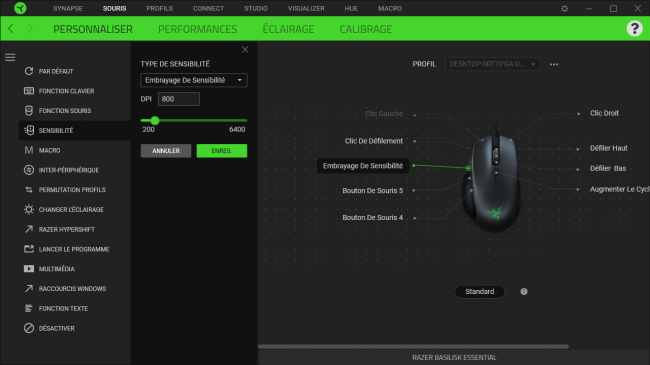
Task: Open the Profil selection dropdown
Action: [x=492, y=64]
